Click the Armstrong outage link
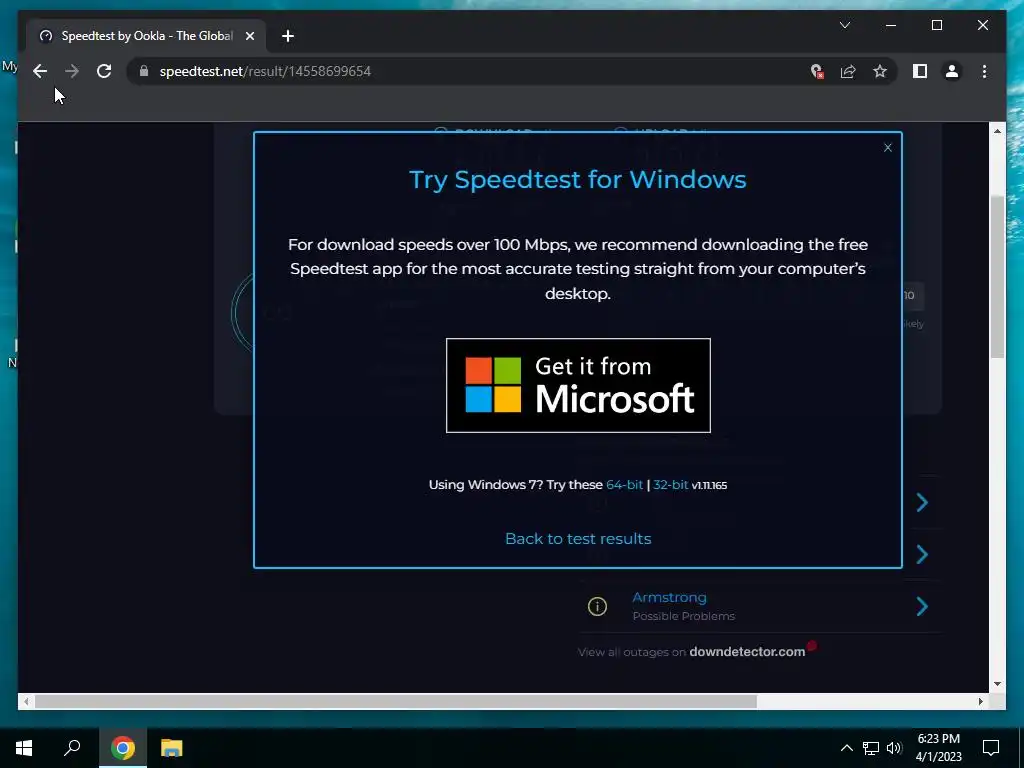The image size is (1024, 768). [x=669, y=597]
